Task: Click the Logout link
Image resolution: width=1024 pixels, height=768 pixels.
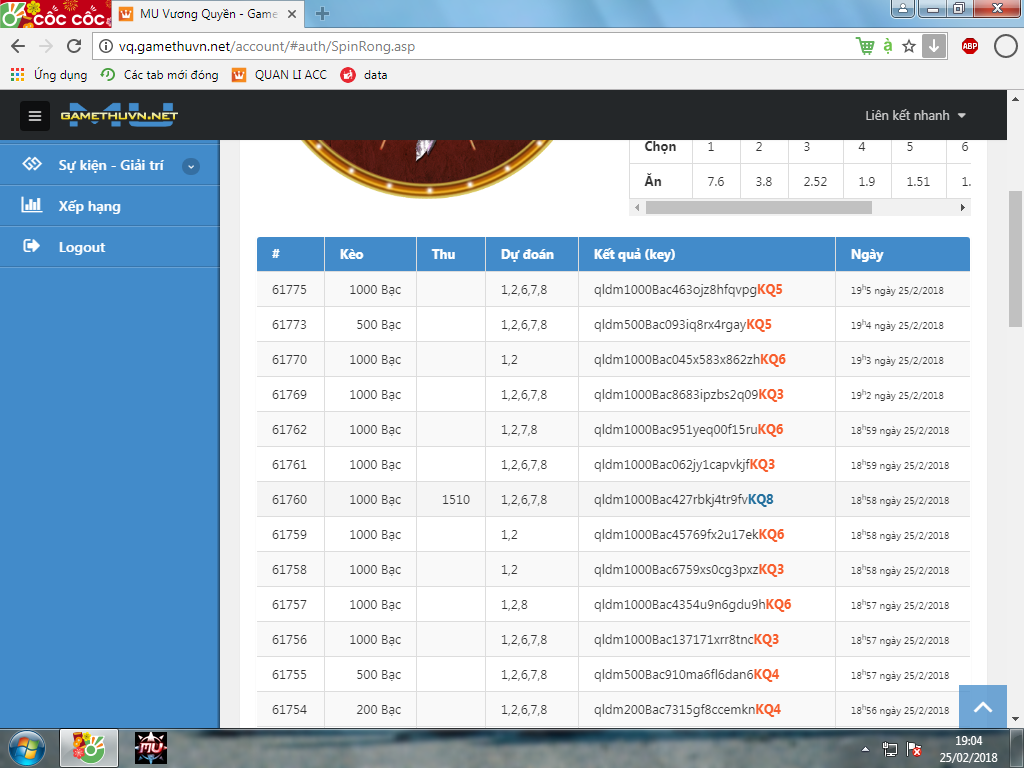Action: click(81, 247)
